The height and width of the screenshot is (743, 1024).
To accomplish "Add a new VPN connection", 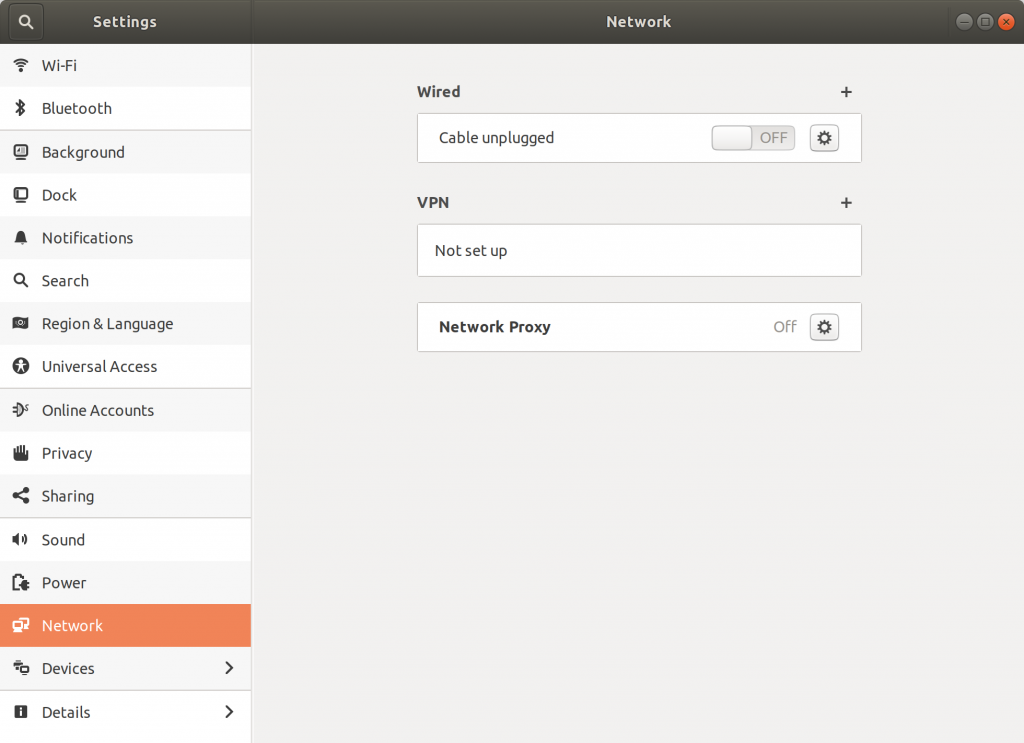I will point(846,203).
